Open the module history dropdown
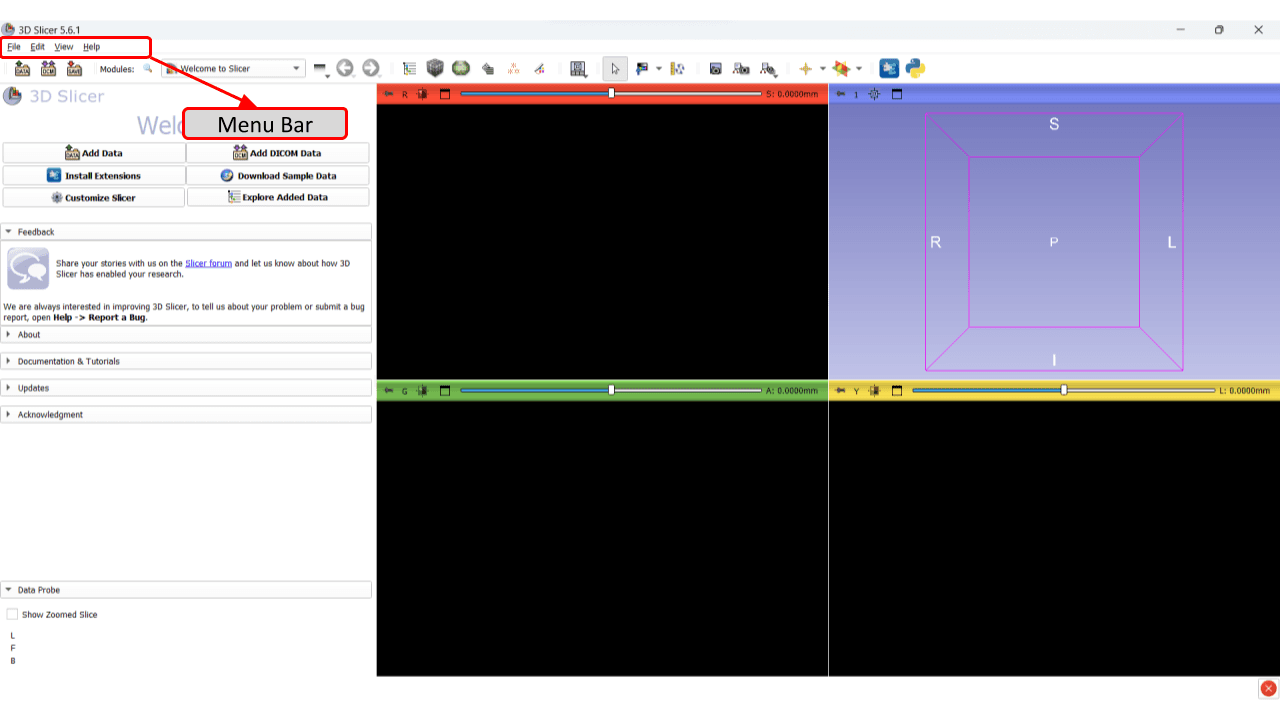1280x720 pixels. (320, 69)
